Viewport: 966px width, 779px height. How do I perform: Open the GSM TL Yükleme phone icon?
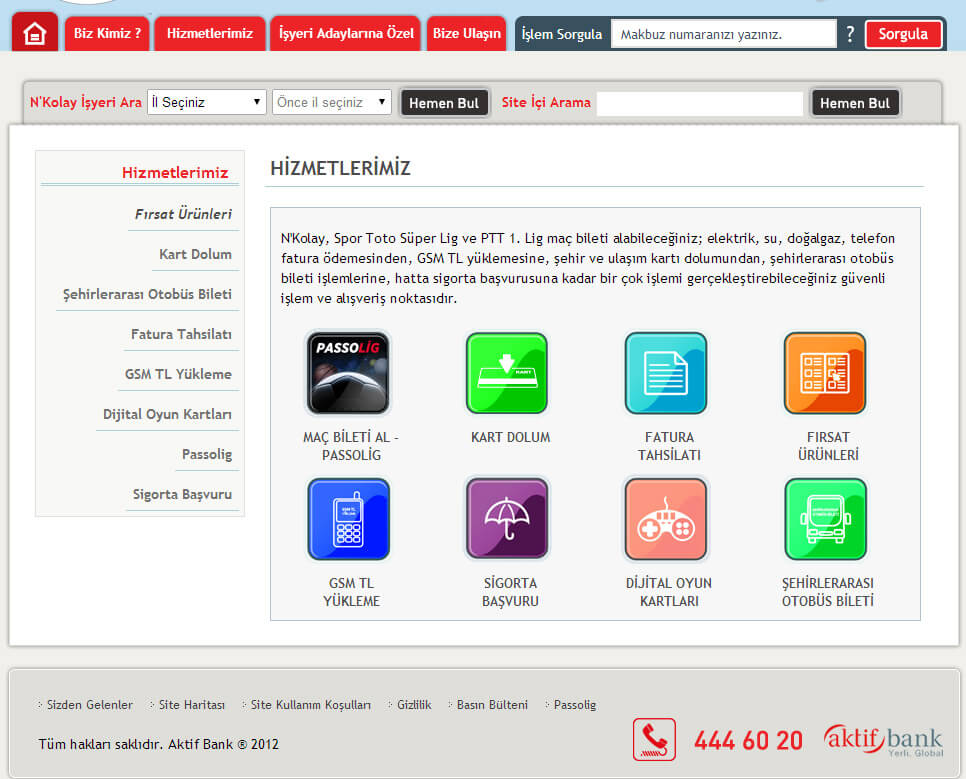pyautogui.click(x=349, y=519)
